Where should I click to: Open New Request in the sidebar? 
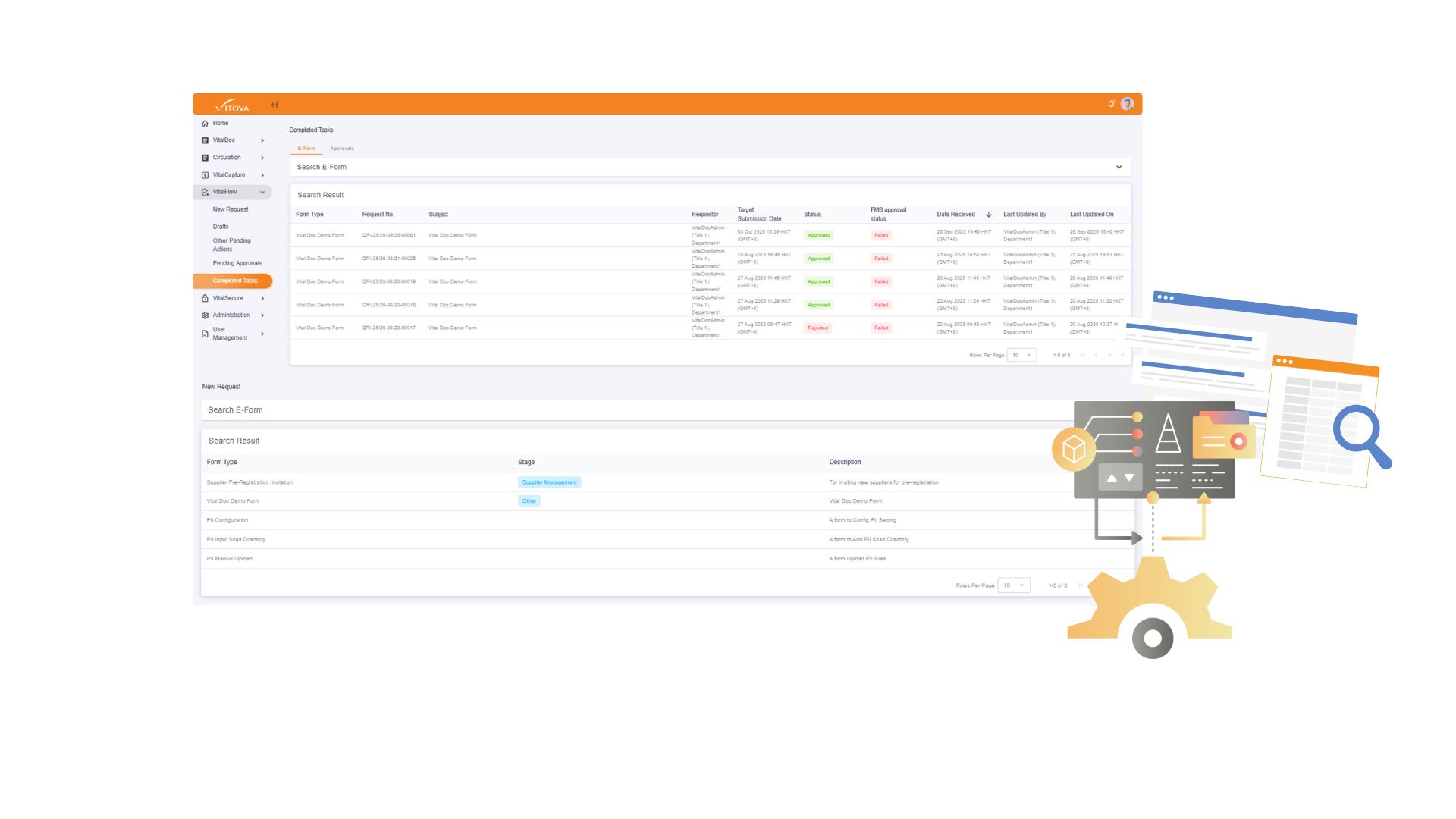click(x=231, y=209)
